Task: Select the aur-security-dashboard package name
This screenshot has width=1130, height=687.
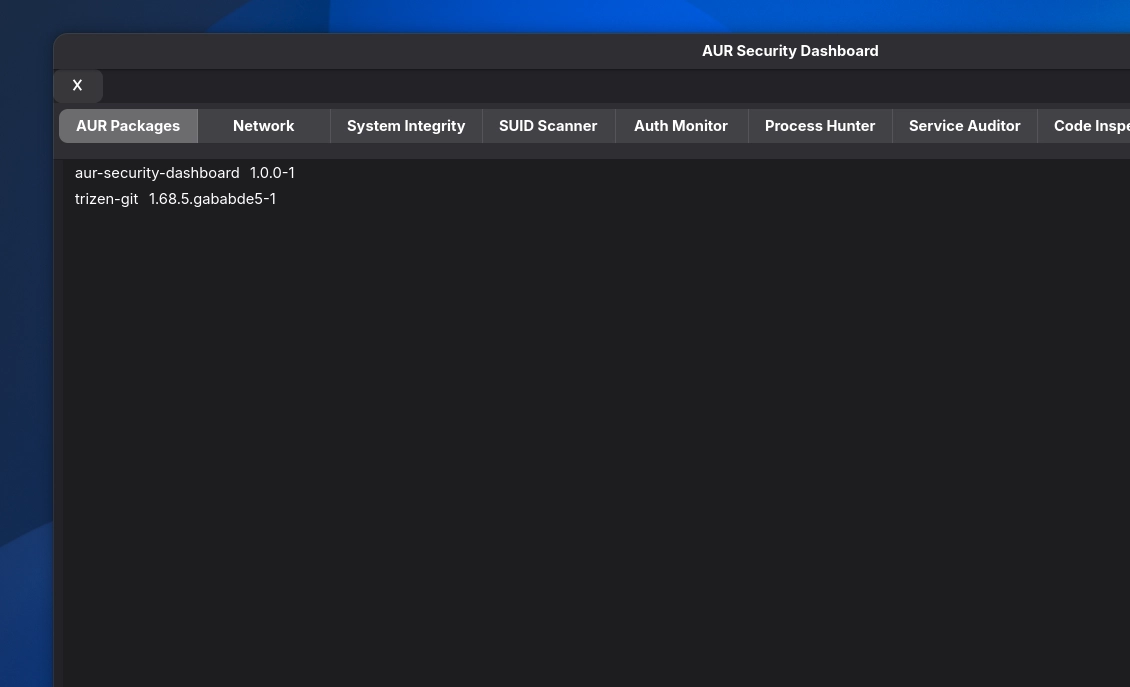Action: pyautogui.click(x=157, y=173)
